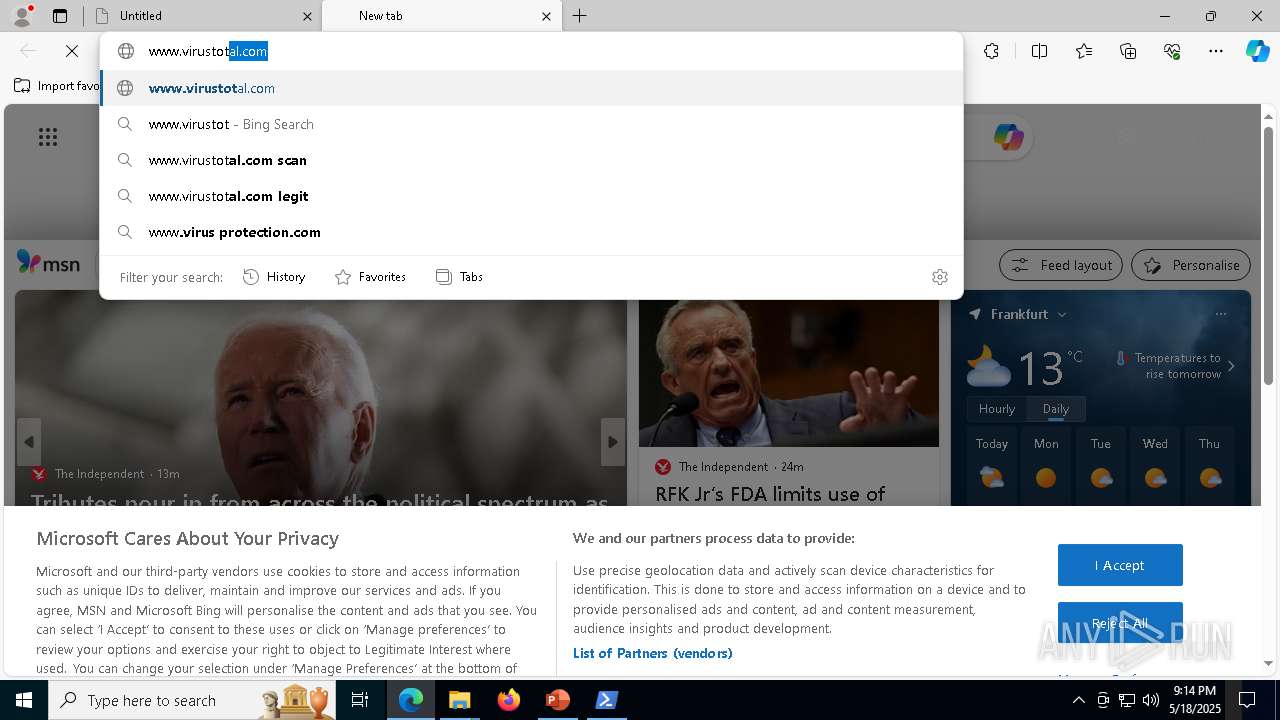Click page vertical scrollbar thumb
The height and width of the screenshot is (720, 1280).
(1269, 254)
